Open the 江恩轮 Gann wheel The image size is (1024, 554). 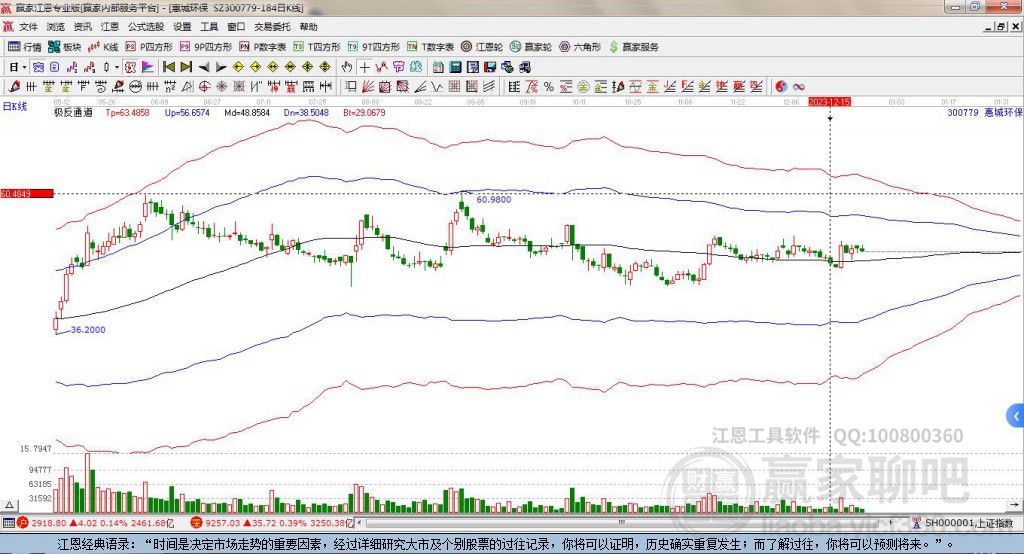click(x=482, y=47)
